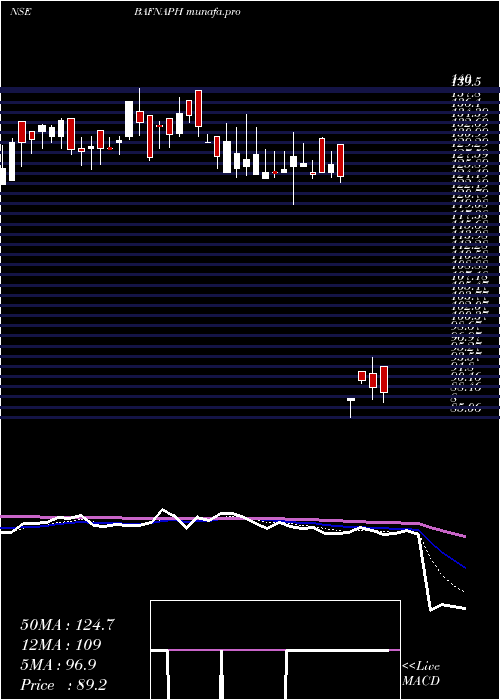Viewport: 500px width, 700px height.
Task: Click the NSE exchange label
Action: pos(20,12)
